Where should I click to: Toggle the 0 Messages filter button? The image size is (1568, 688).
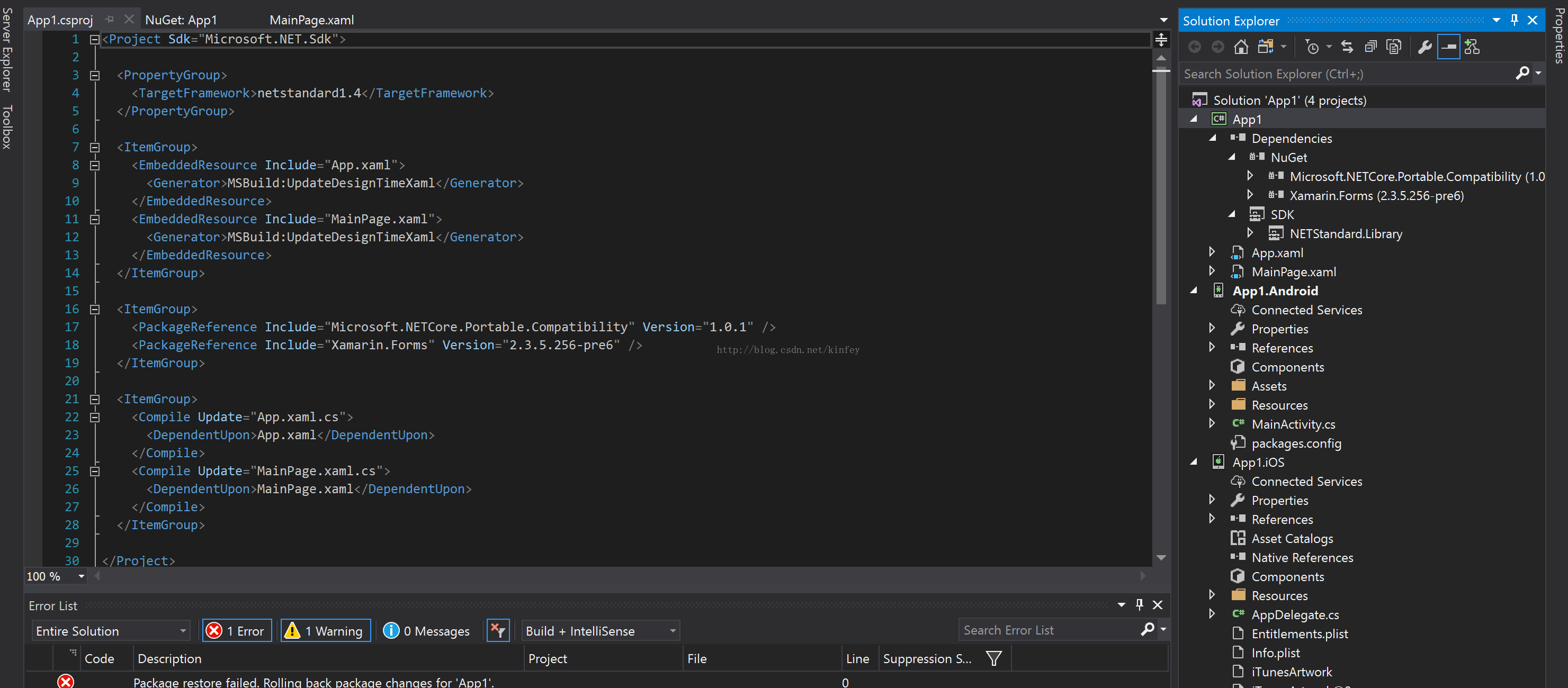(427, 631)
